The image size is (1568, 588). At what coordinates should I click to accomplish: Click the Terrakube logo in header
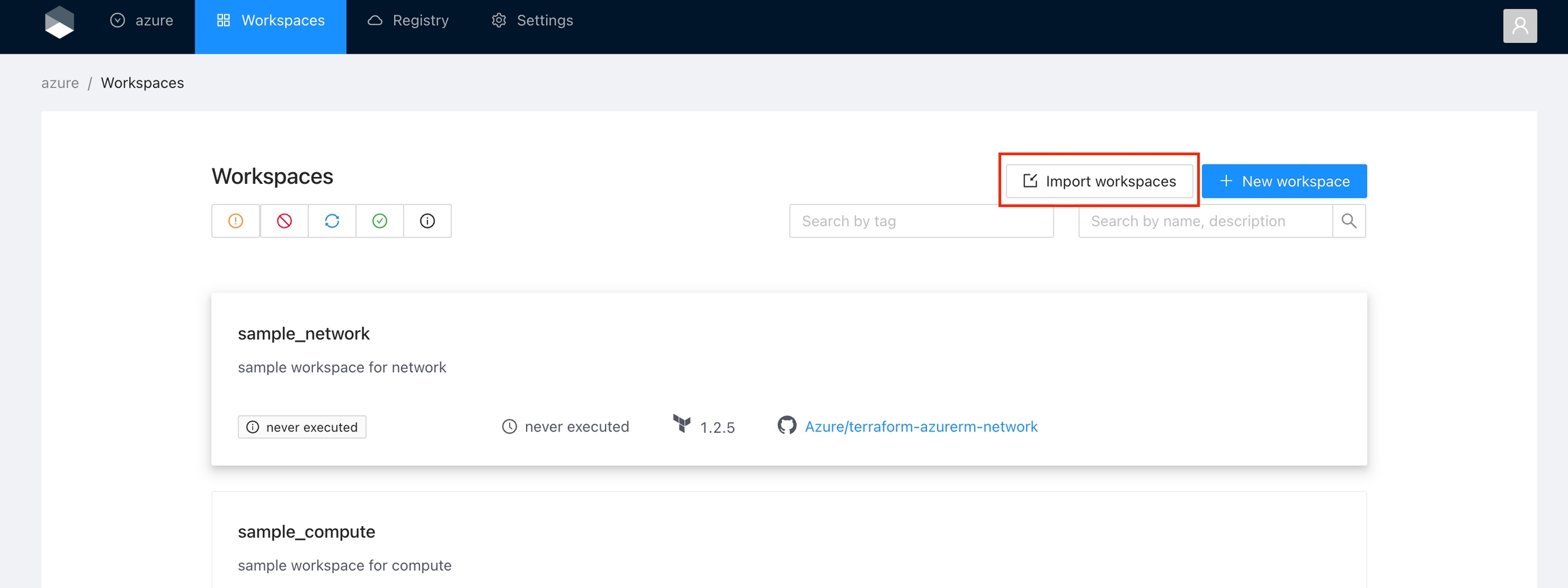pos(59,22)
